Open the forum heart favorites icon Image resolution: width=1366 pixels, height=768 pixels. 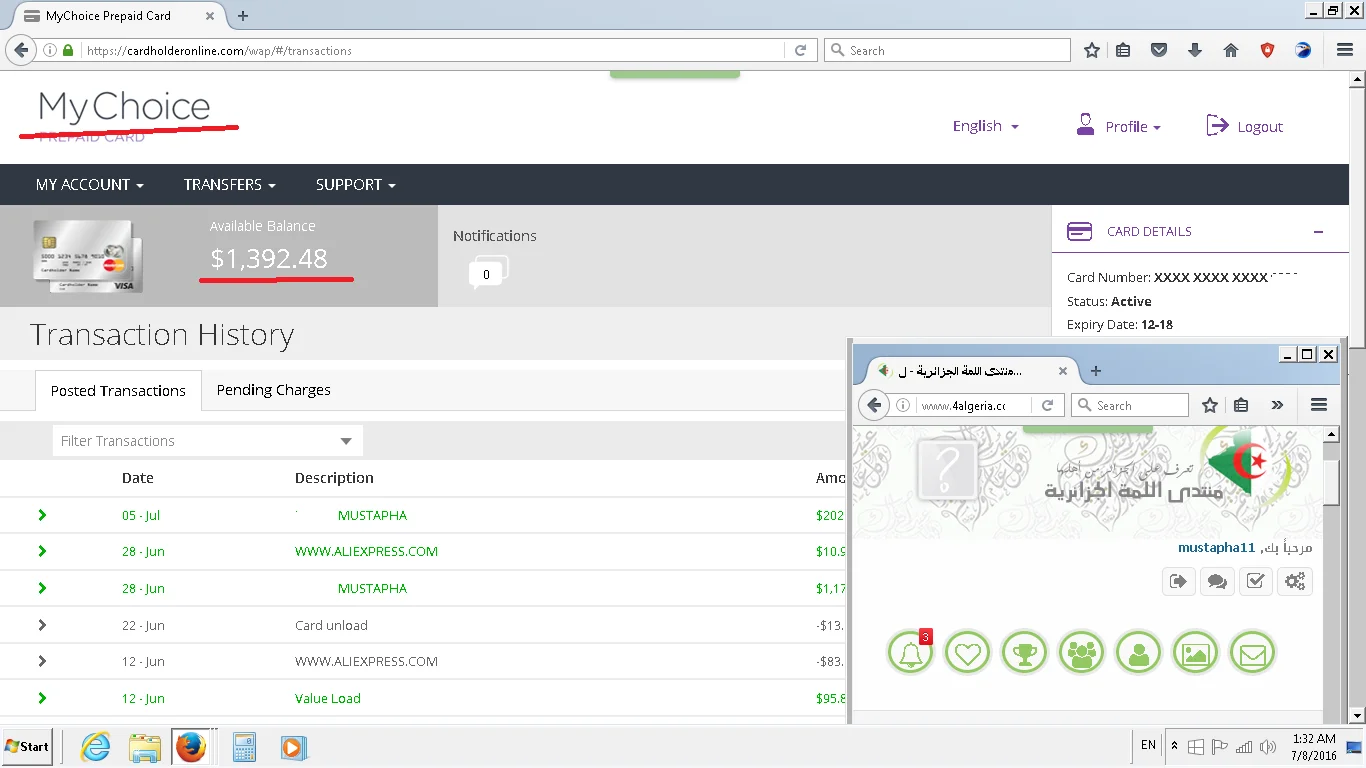point(967,653)
